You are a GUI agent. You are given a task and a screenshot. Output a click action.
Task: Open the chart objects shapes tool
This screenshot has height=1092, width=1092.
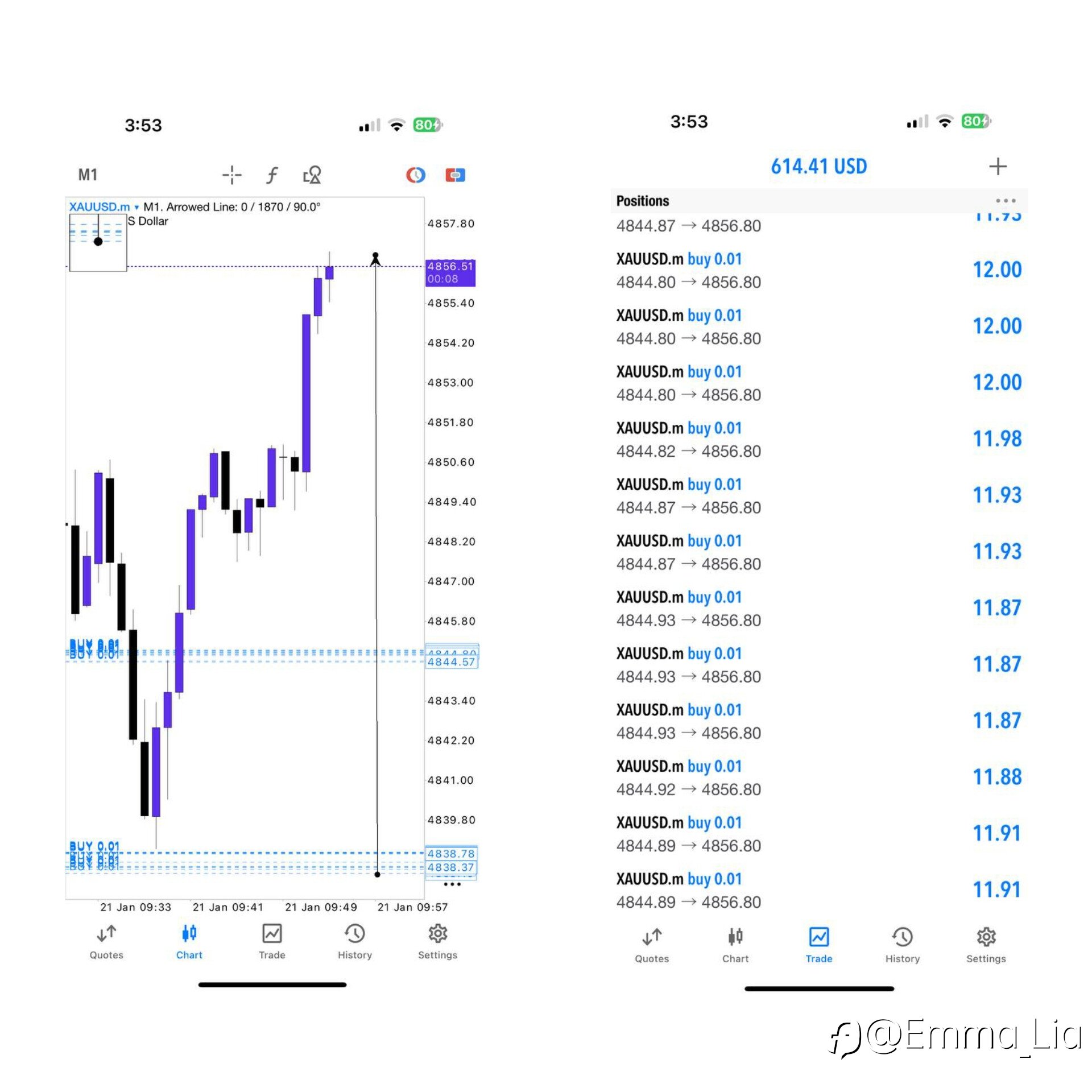[x=312, y=175]
